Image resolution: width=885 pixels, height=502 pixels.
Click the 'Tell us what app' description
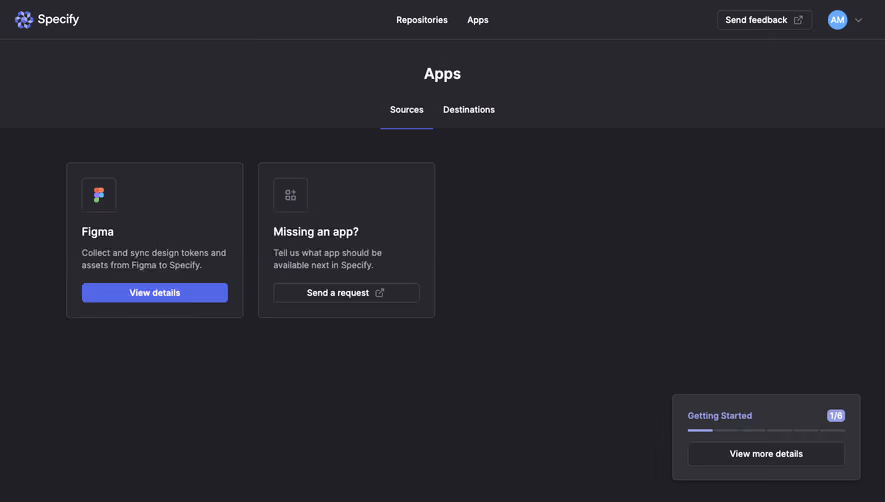point(327,259)
